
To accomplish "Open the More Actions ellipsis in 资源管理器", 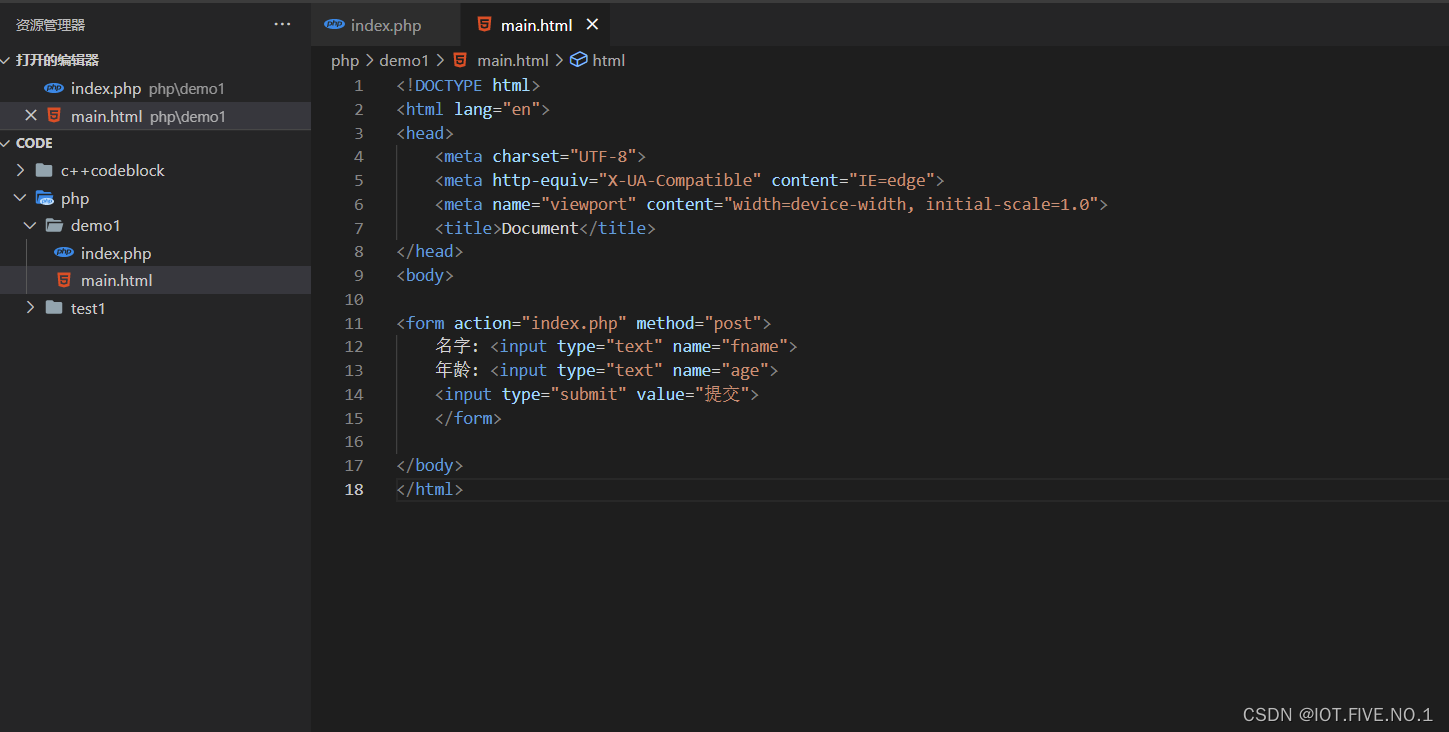I will pos(281,23).
